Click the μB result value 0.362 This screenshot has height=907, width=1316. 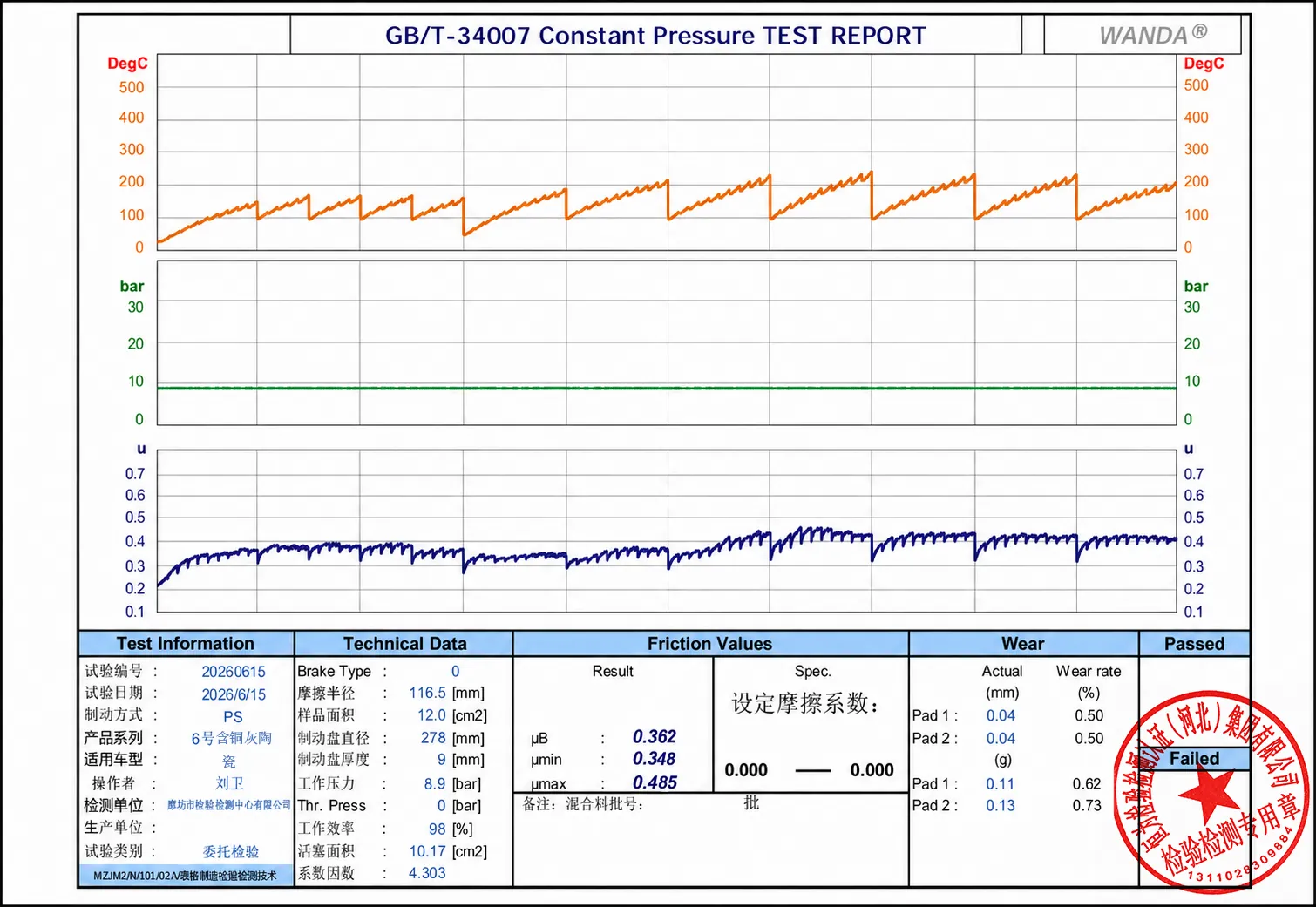click(655, 737)
